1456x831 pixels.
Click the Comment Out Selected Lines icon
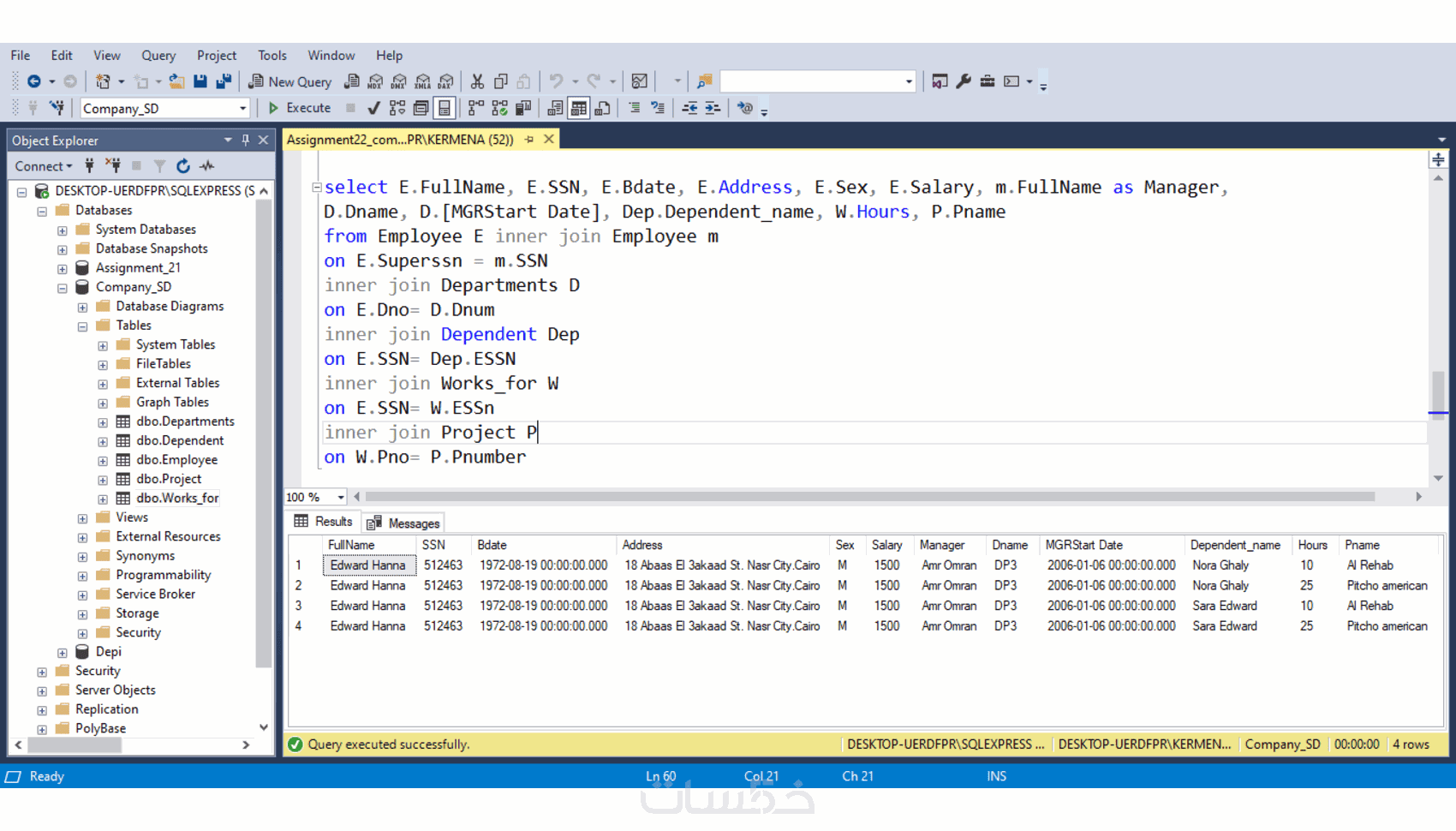tap(635, 108)
